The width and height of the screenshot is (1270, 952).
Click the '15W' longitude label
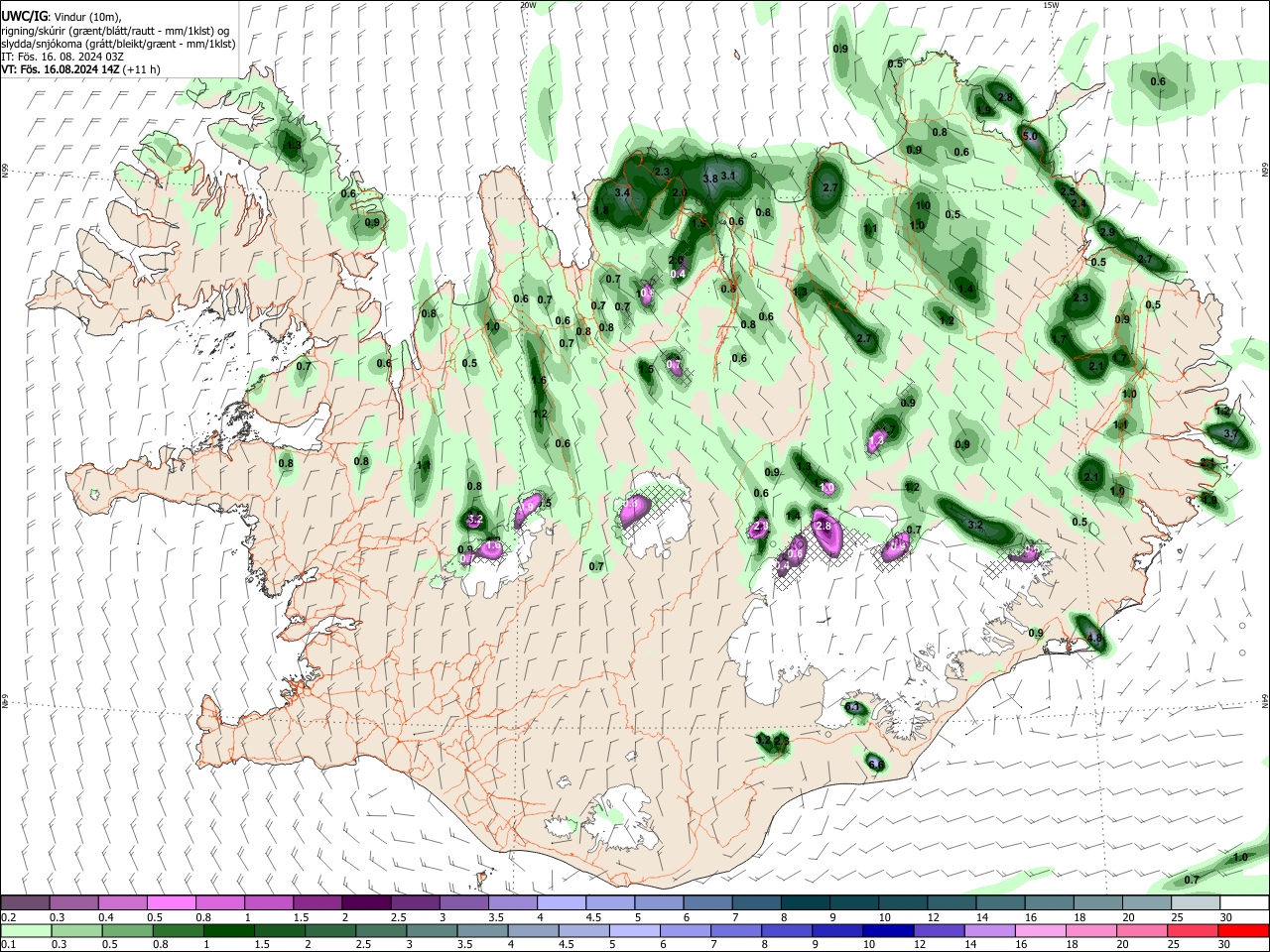[1052, 5]
